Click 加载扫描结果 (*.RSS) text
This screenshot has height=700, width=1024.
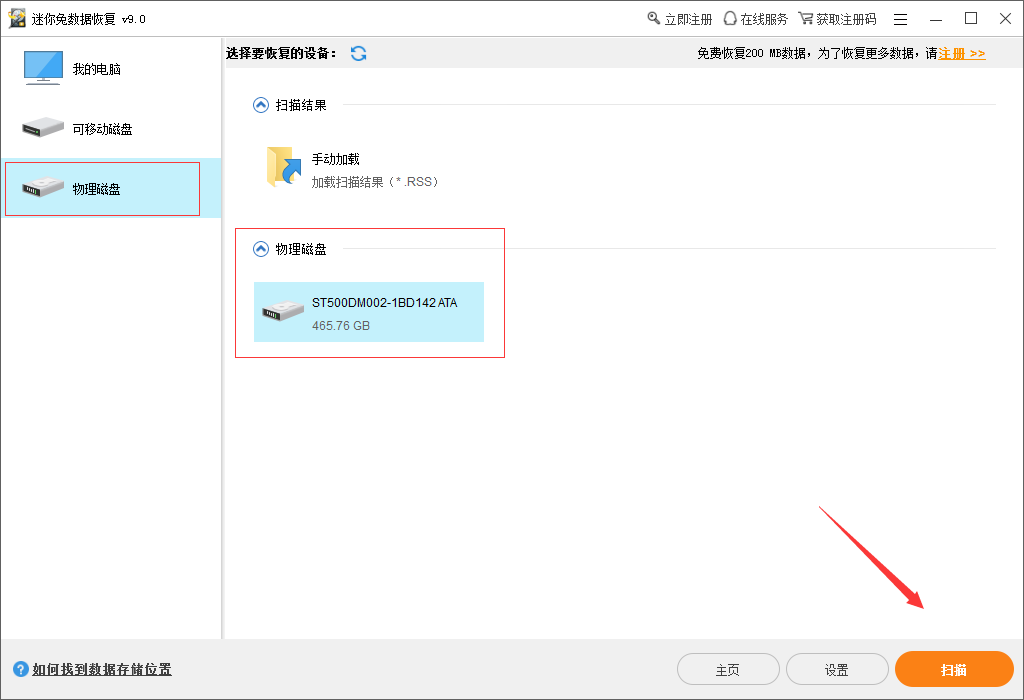click(x=375, y=182)
